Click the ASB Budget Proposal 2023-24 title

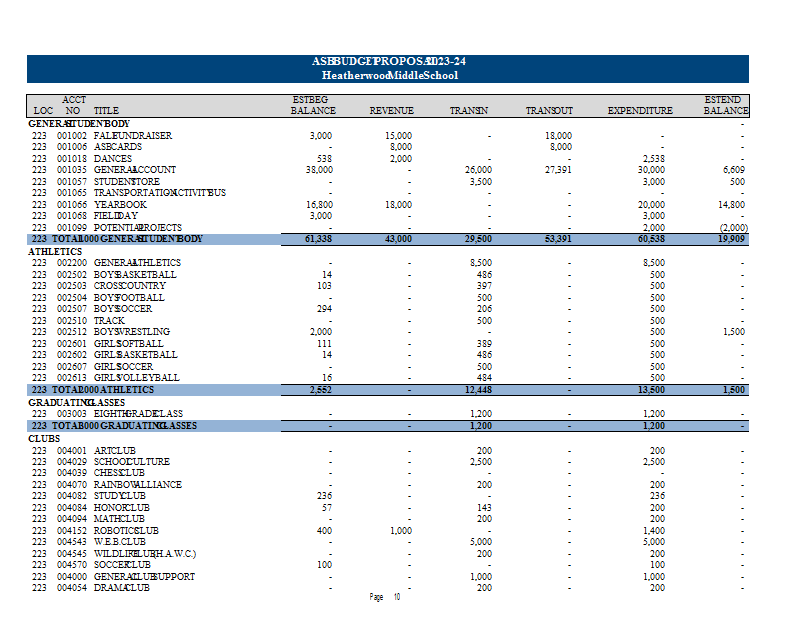click(x=389, y=61)
